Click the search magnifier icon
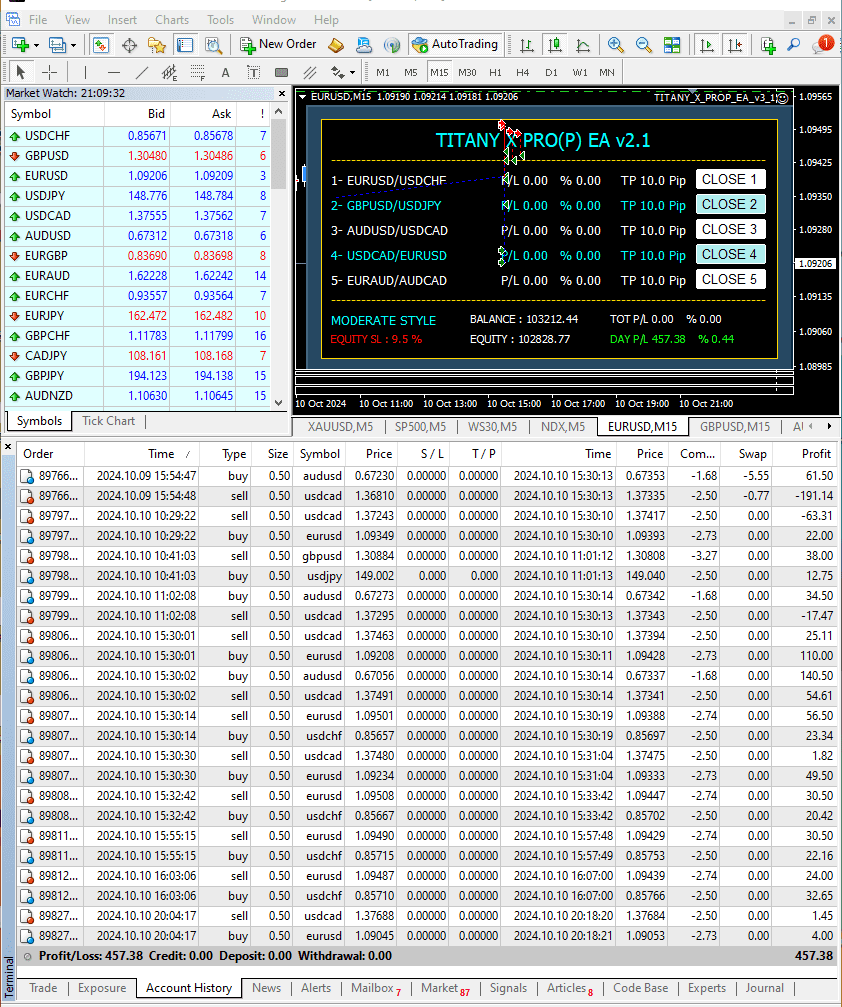The height and width of the screenshot is (1007, 842). point(794,45)
